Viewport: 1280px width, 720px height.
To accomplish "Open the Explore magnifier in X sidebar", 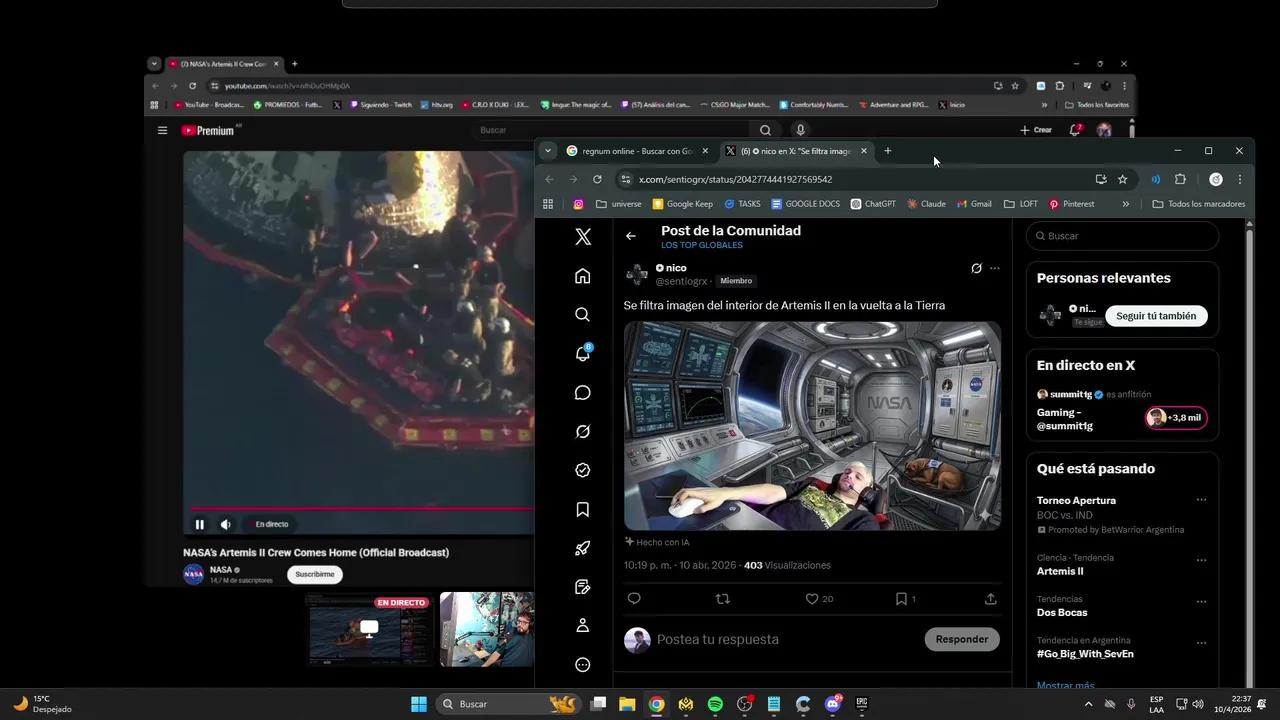I will tap(583, 315).
